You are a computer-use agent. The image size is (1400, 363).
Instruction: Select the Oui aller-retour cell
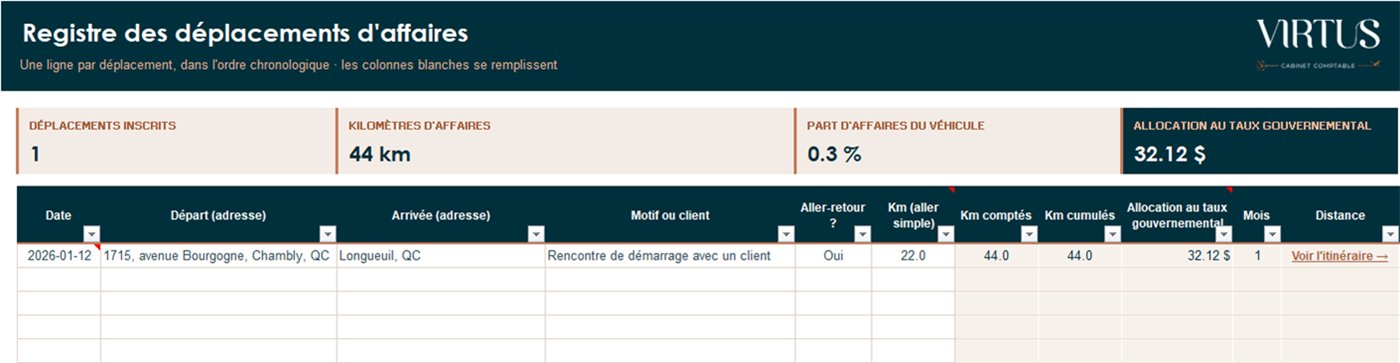coord(833,256)
